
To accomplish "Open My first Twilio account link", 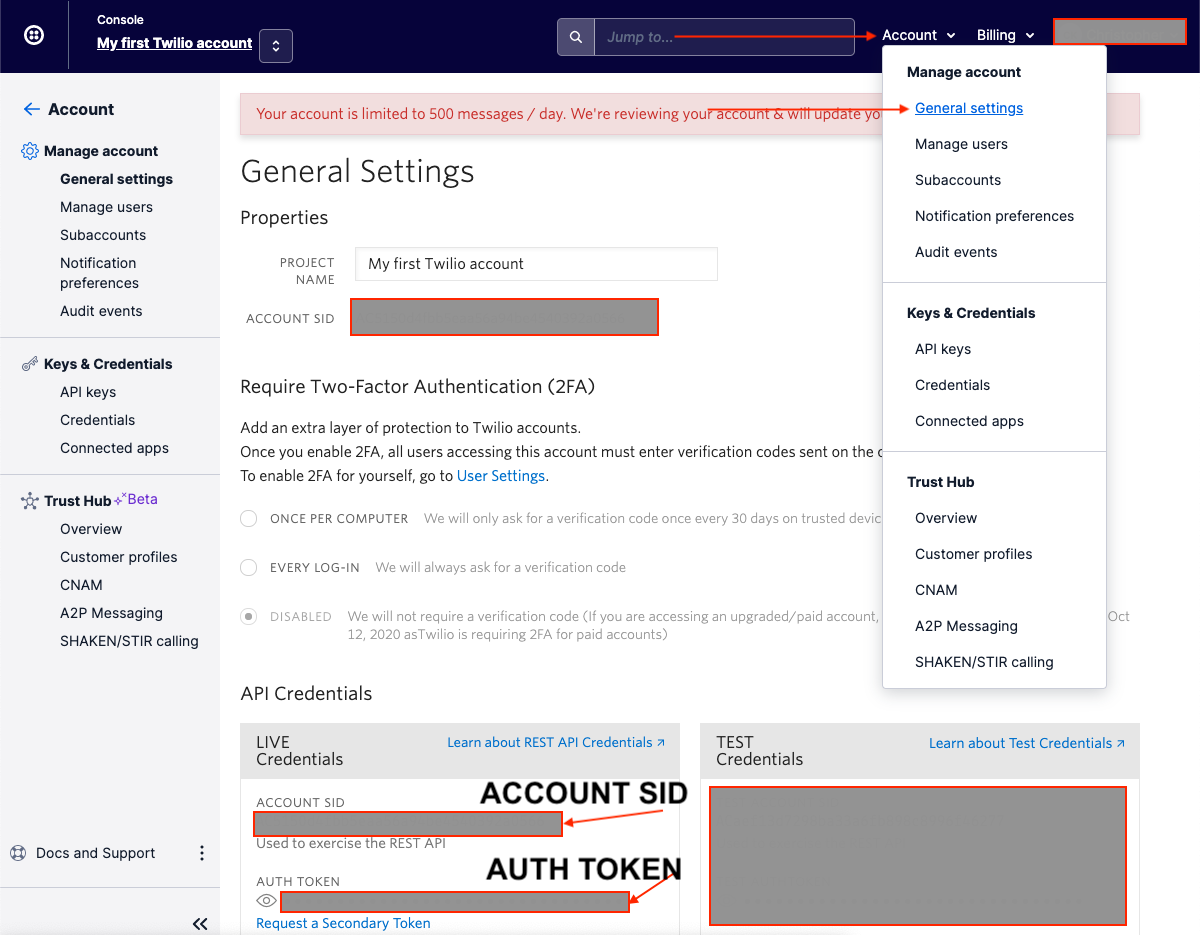I will tap(174, 43).
